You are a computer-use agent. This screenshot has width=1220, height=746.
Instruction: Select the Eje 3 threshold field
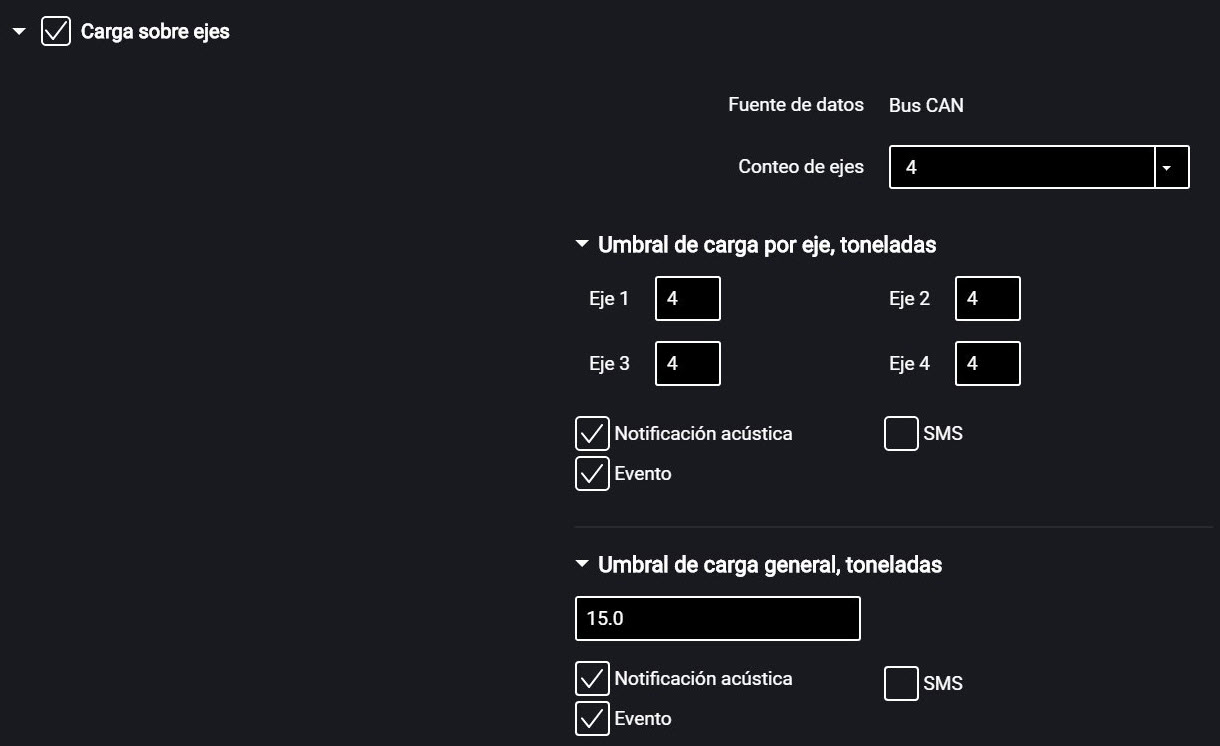[x=687, y=363]
